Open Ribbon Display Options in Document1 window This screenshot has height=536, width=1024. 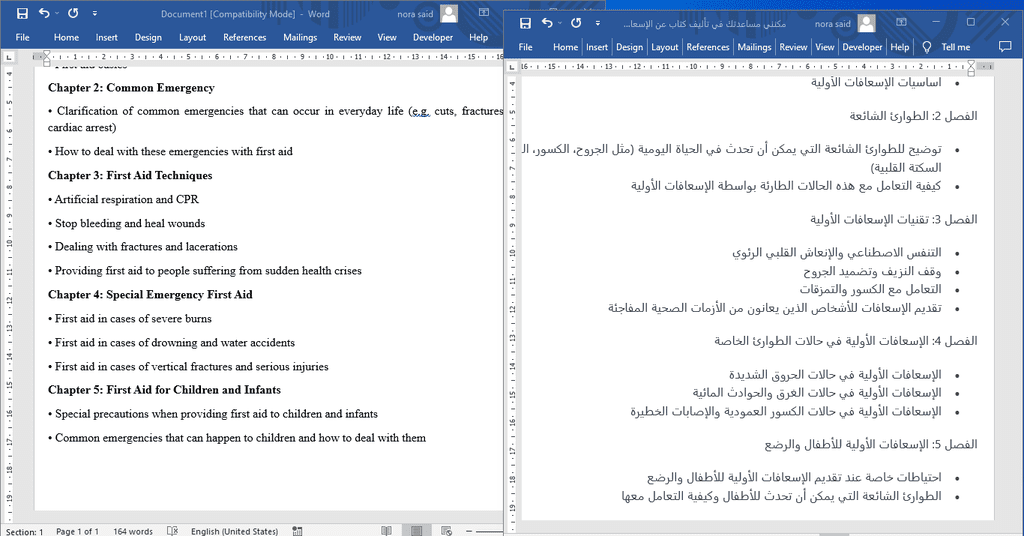click(484, 13)
